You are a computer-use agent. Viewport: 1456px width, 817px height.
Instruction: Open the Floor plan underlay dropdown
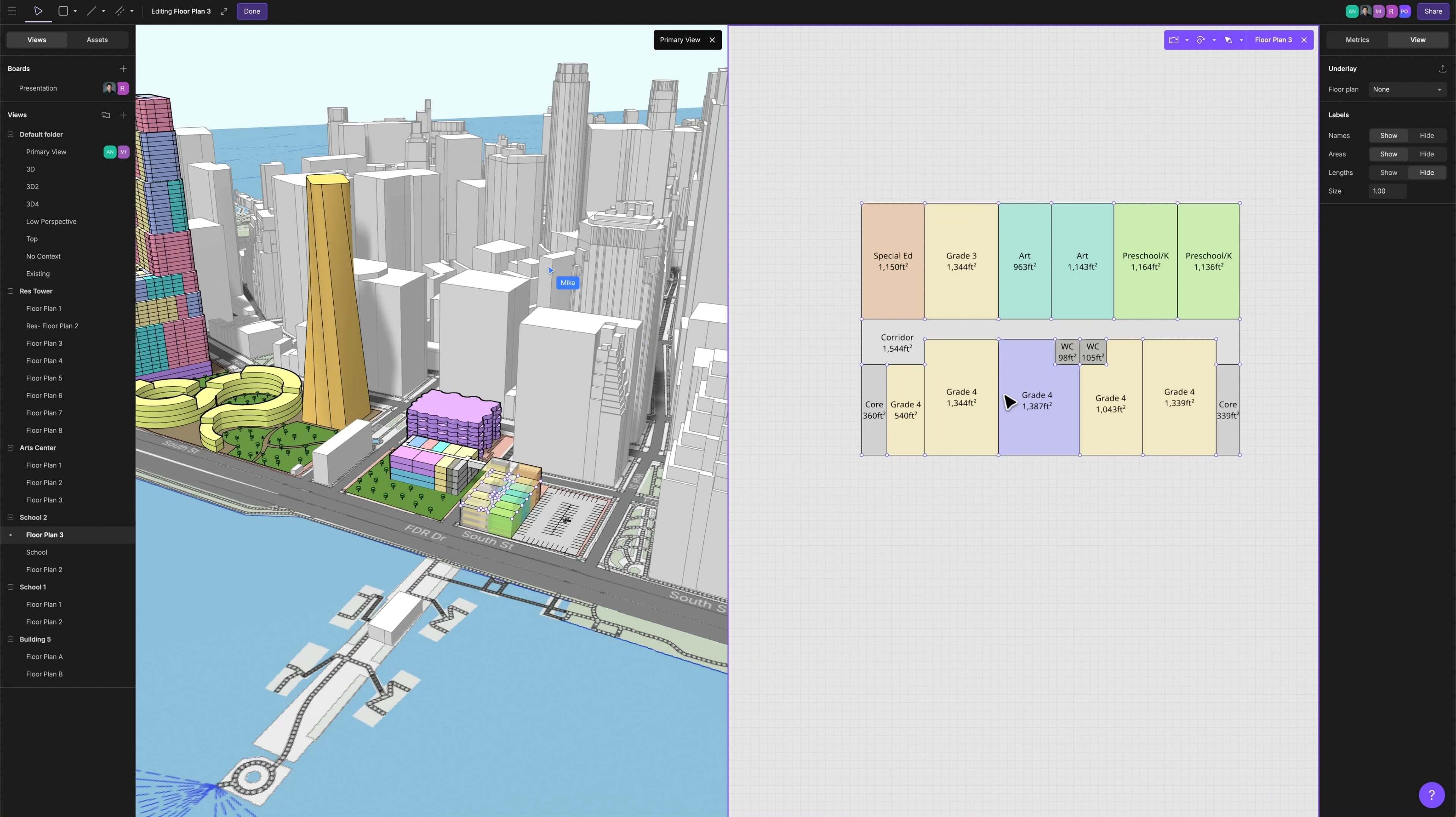tap(1406, 89)
